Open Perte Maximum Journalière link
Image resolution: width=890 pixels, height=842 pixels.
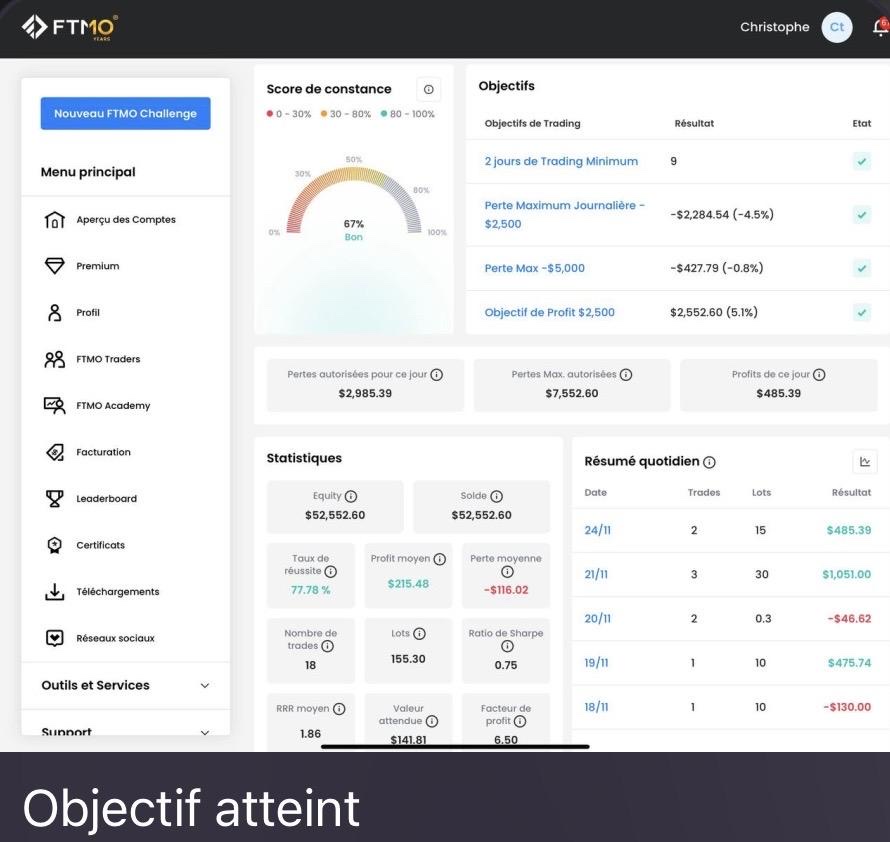click(x=564, y=215)
